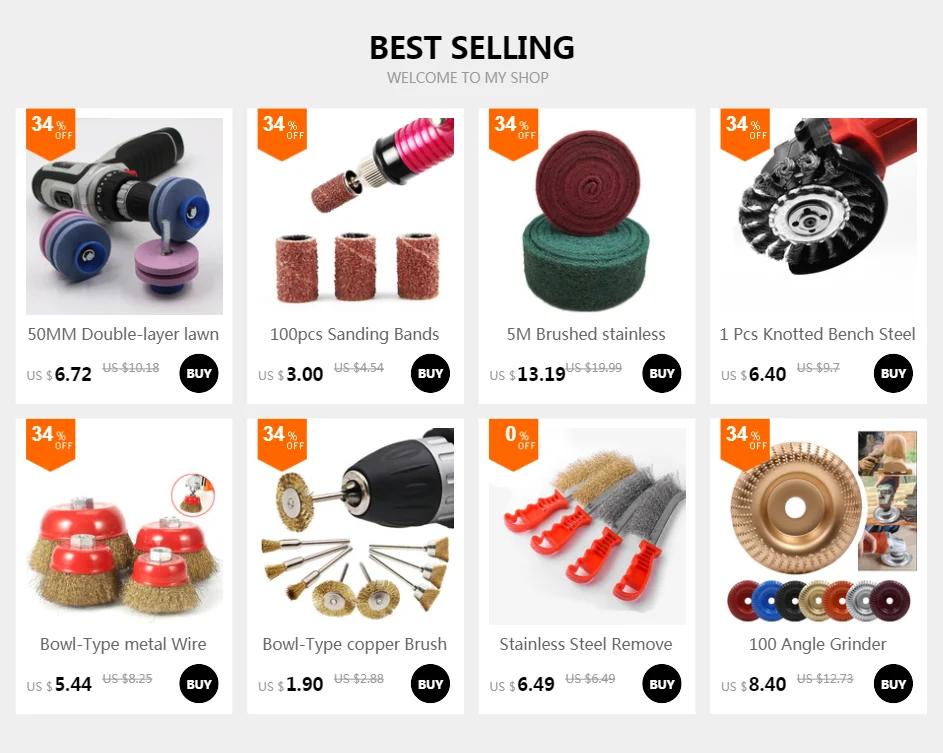This screenshot has height=753, width=943.
Task: Open 'Stainless Steel Remove' product title
Action: pyautogui.click(x=586, y=644)
